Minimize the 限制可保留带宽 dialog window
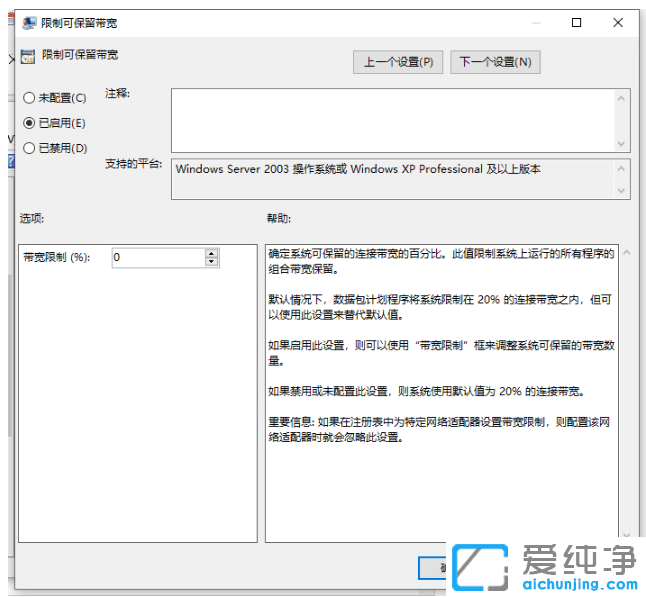 tap(531, 23)
